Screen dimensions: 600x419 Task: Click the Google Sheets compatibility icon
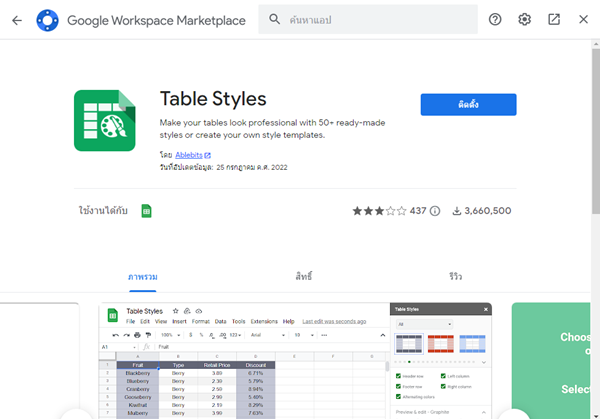click(146, 211)
